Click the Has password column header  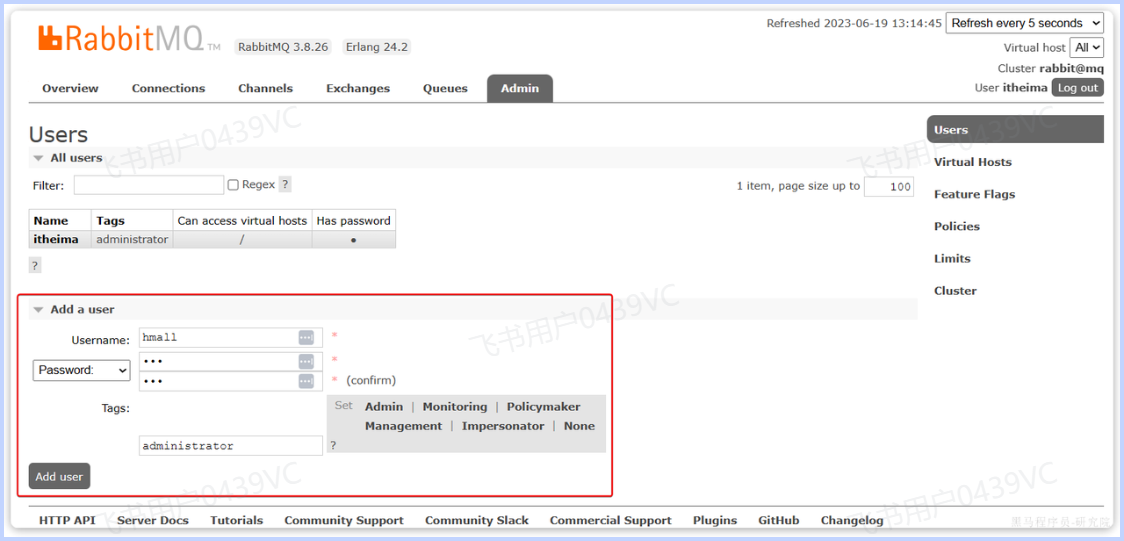353,221
